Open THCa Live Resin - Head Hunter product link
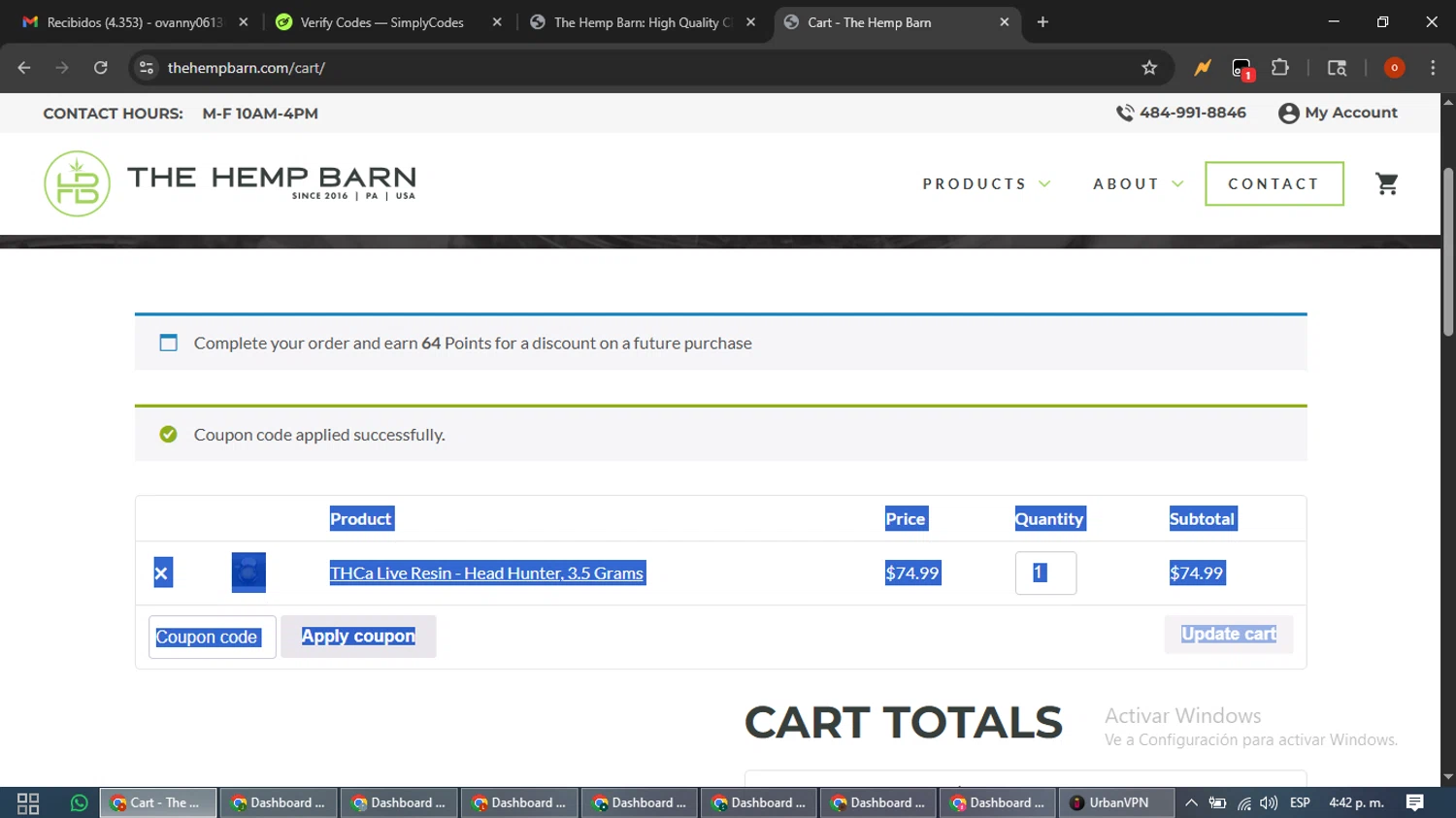This screenshot has width=1456, height=818. (486, 573)
